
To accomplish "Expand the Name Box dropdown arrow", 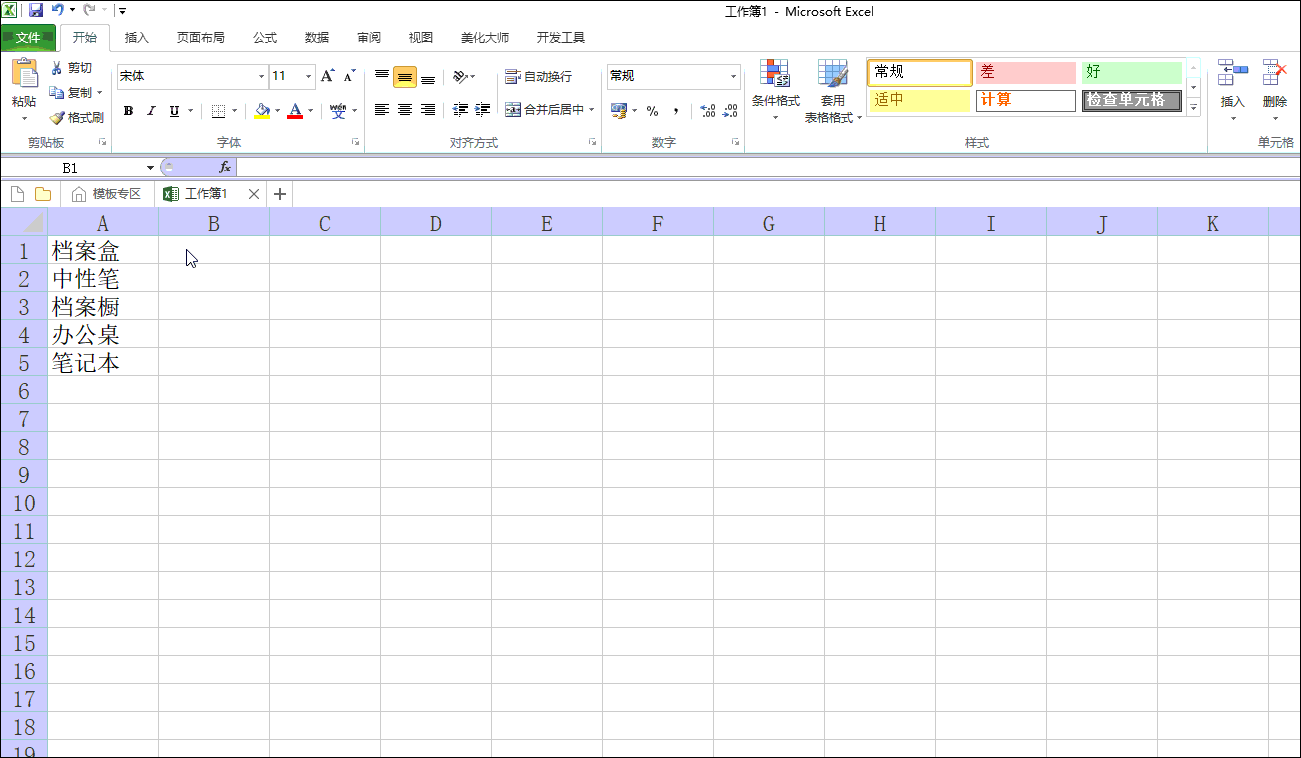I will 150,168.
